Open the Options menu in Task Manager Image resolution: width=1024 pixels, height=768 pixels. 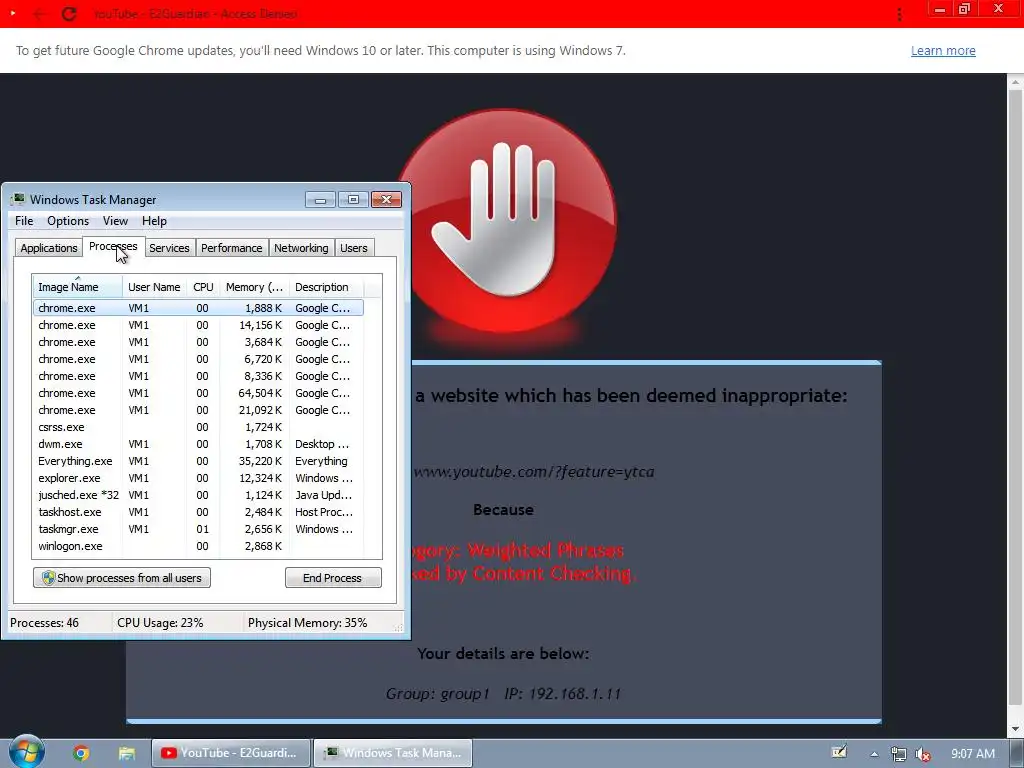[x=68, y=221]
